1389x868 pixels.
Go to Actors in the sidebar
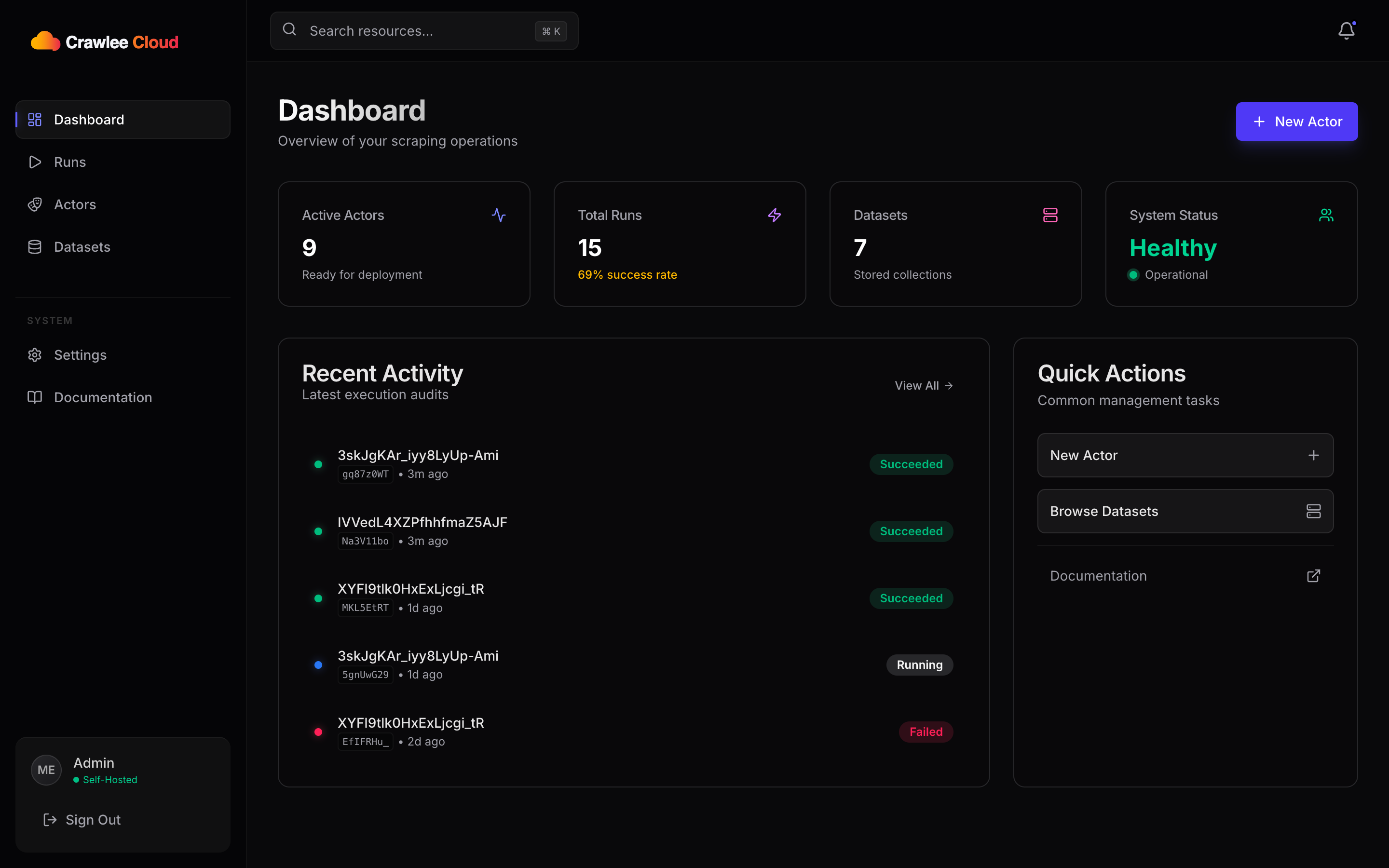[x=75, y=205]
